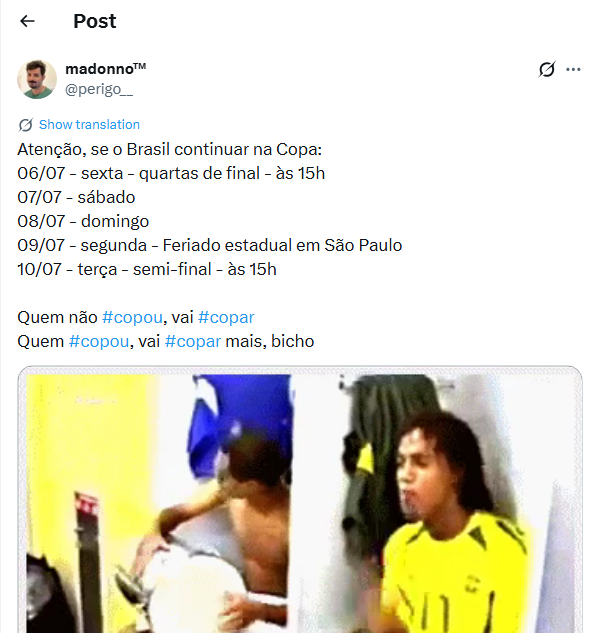Click the display name madonno™
Viewport: 598px width, 633px height.
pyautogui.click(x=105, y=69)
